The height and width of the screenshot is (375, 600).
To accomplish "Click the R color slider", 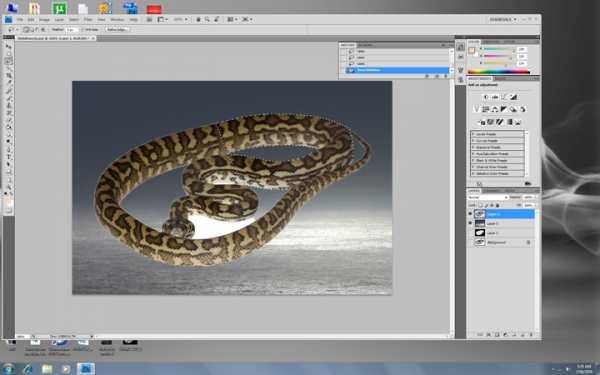I will pos(499,49).
